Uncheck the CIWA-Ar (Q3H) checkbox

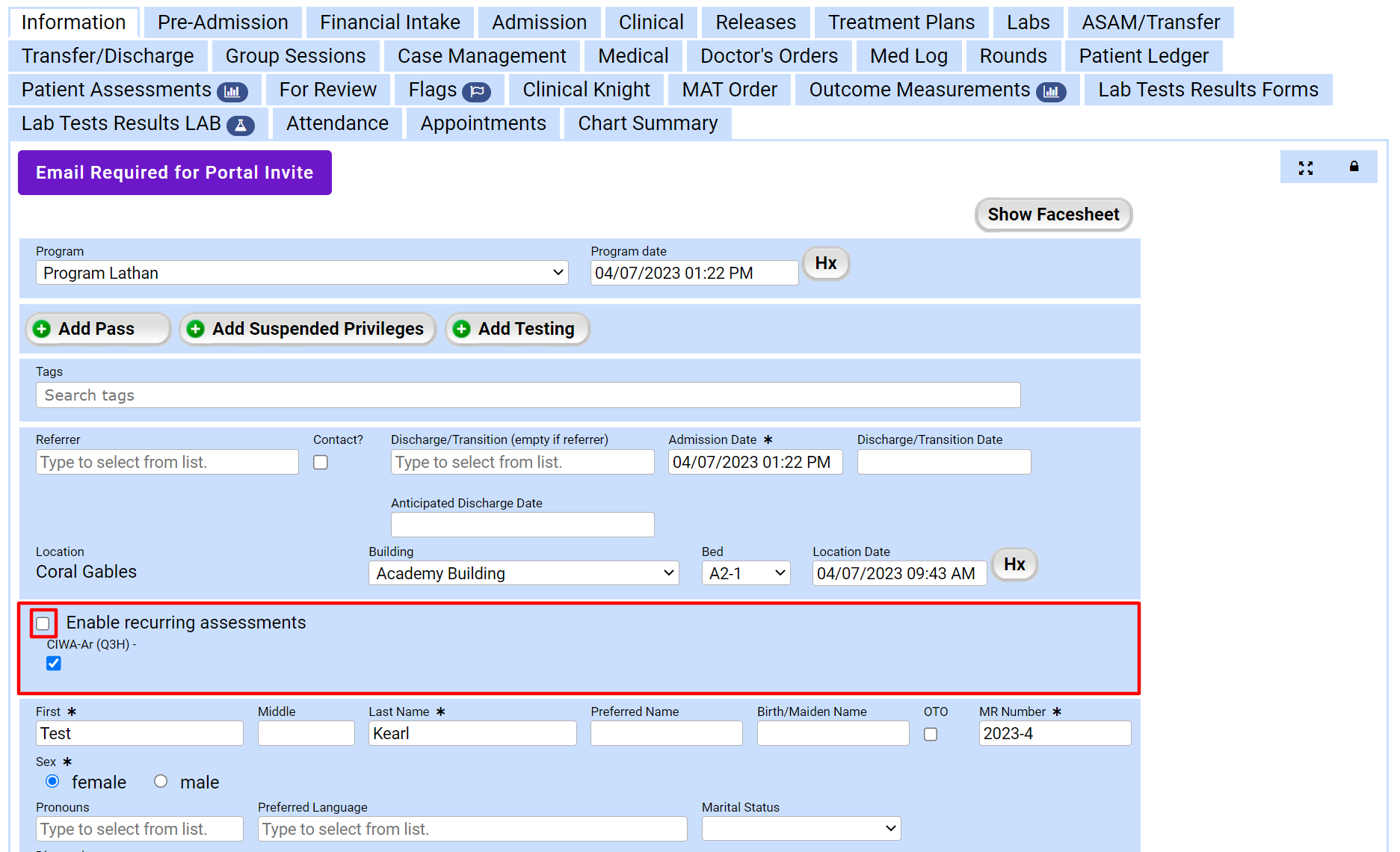(54, 664)
